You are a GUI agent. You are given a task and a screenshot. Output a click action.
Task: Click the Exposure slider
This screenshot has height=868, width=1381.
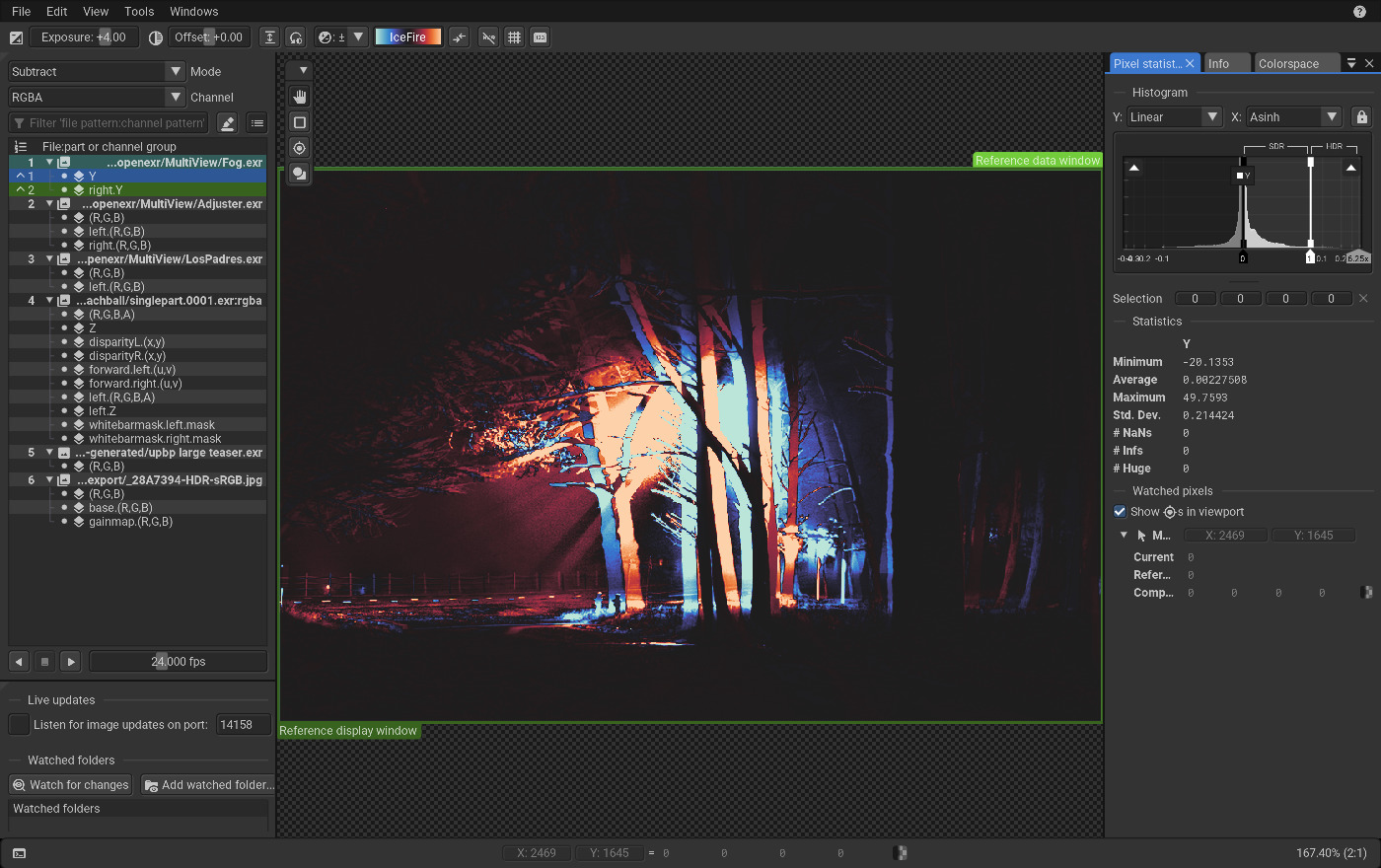pyautogui.click(x=84, y=37)
